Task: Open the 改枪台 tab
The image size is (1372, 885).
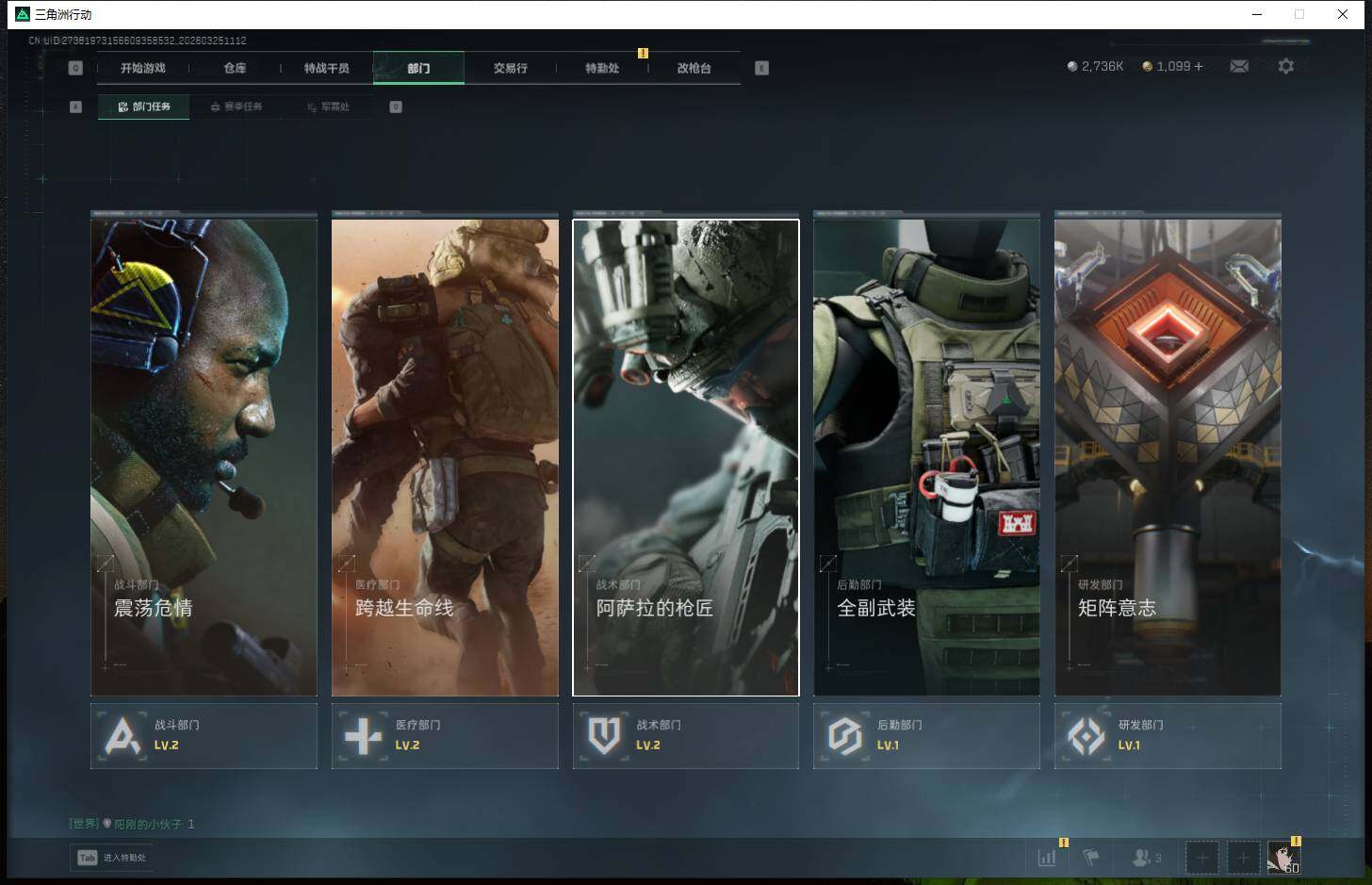Action: pyautogui.click(x=694, y=68)
